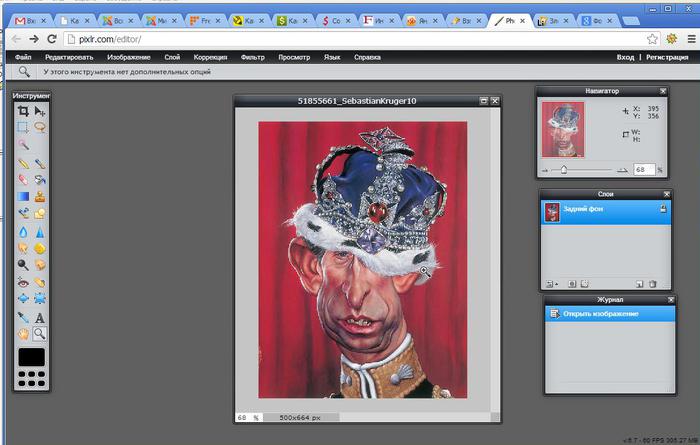This screenshot has width=700, height=445.
Task: Bookmark page with the star icon
Action: pos(652,39)
